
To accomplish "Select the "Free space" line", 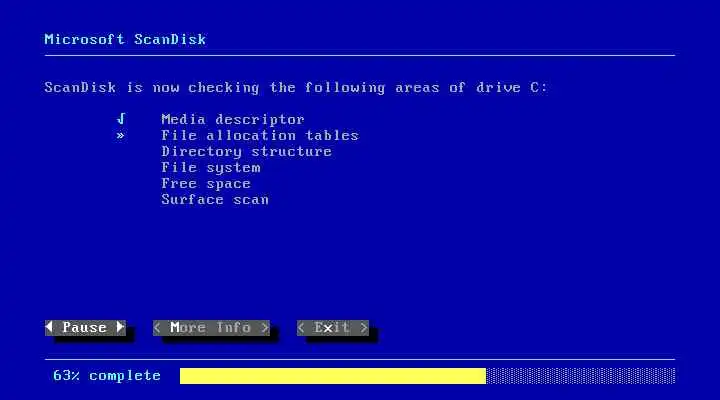I will click(206, 184).
